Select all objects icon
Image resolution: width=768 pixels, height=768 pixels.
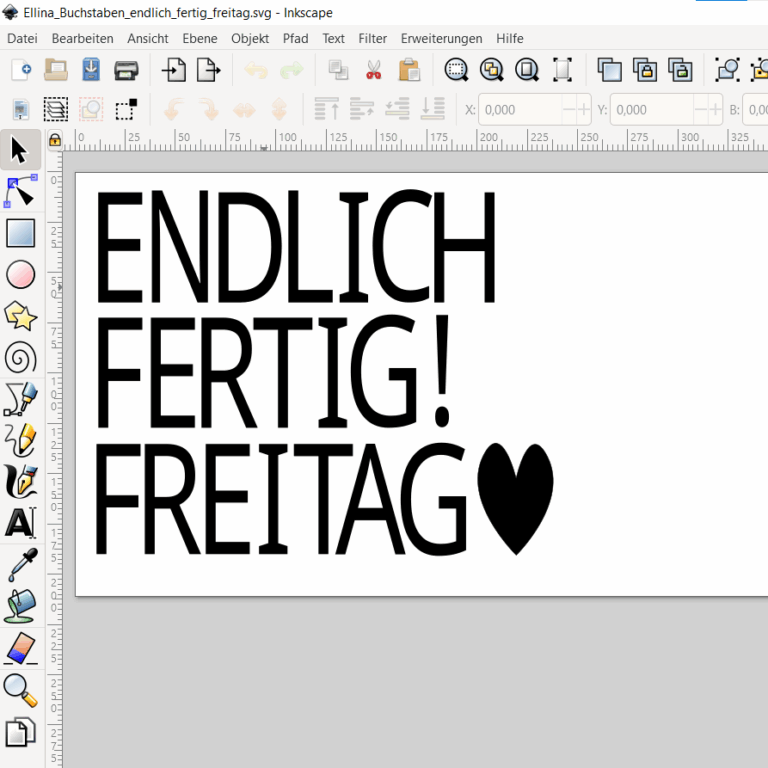[21, 109]
